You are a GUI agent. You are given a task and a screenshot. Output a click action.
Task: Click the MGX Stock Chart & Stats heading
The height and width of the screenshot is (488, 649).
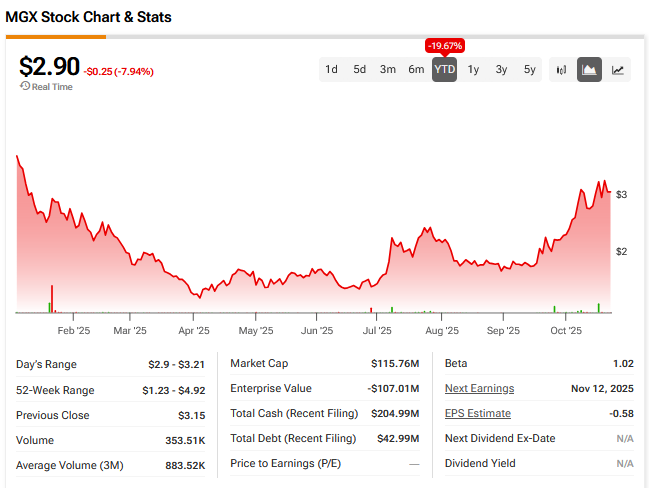89,17
